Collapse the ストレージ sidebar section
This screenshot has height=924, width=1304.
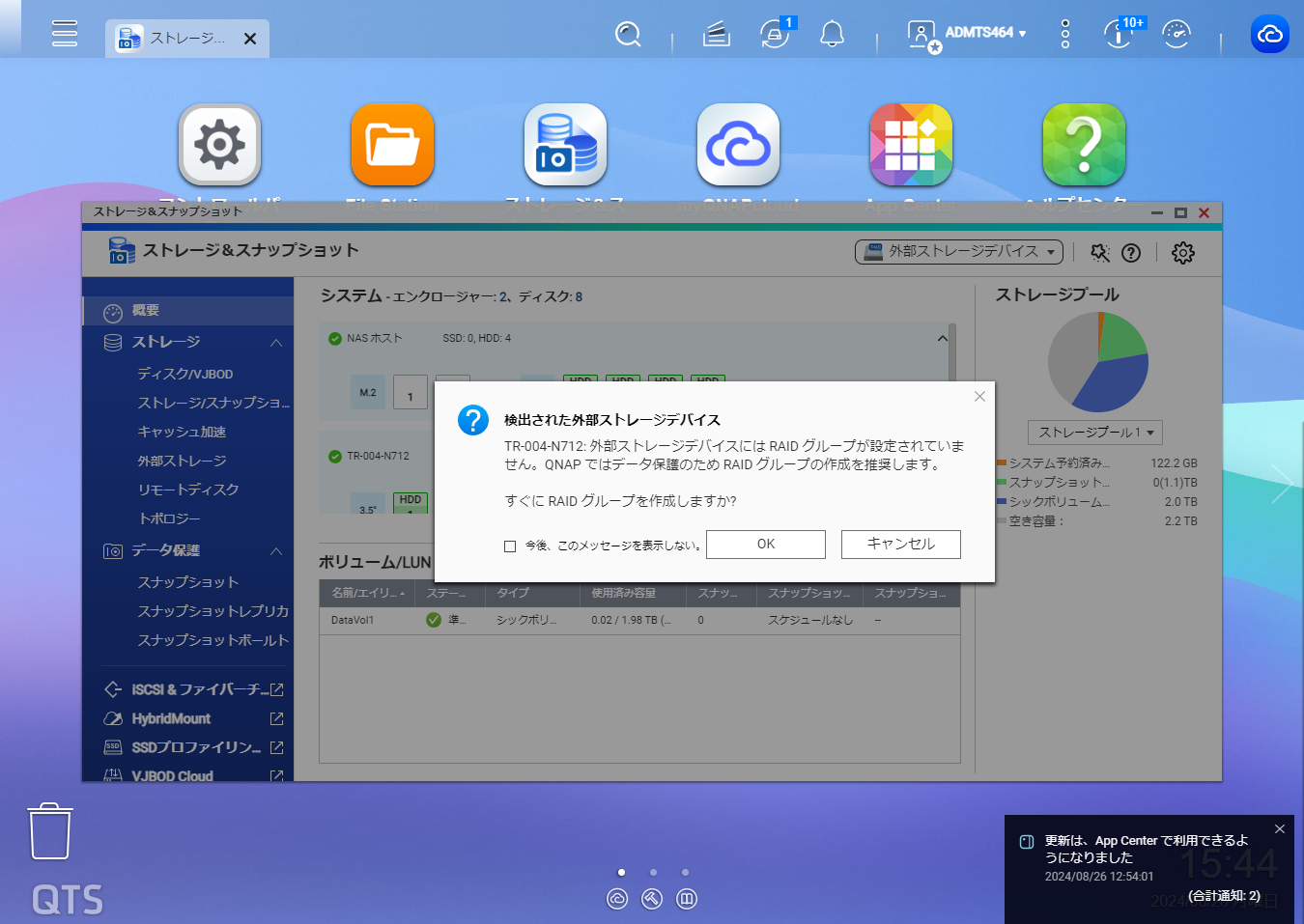(276, 343)
